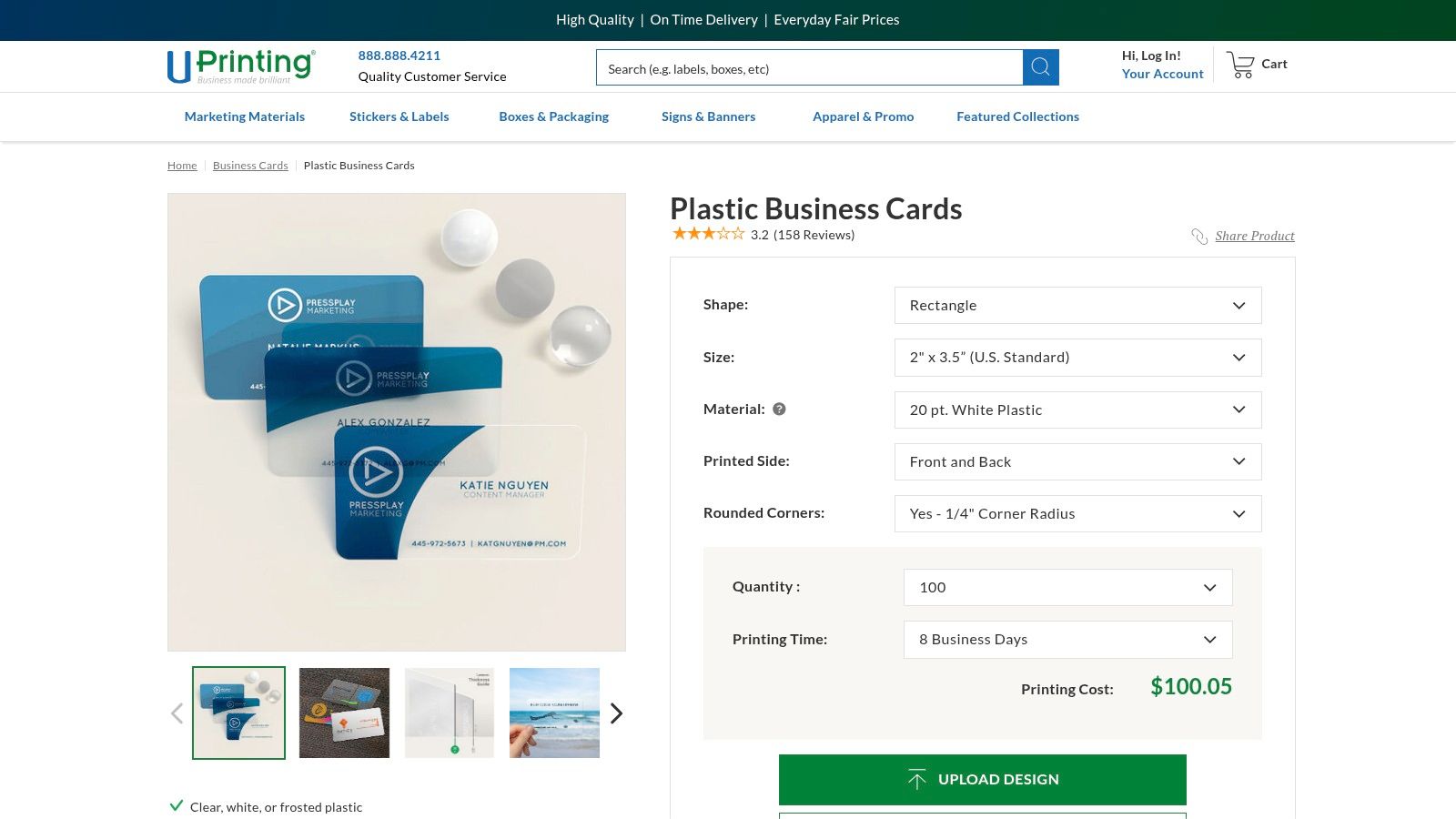
Task: Open the Quantity dropdown
Action: pyautogui.click(x=1067, y=588)
